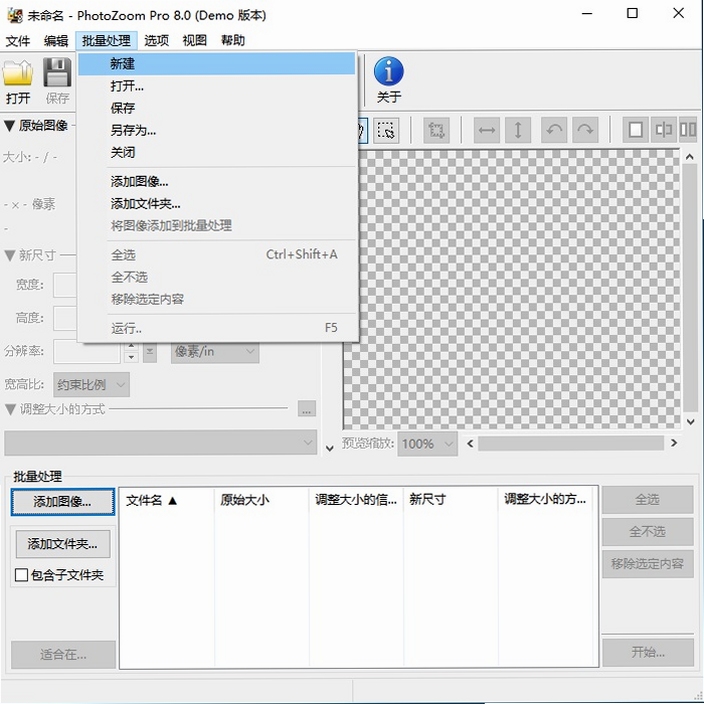Choose 添加文件夹... in the batch menu
The image size is (704, 704).
coord(217,204)
